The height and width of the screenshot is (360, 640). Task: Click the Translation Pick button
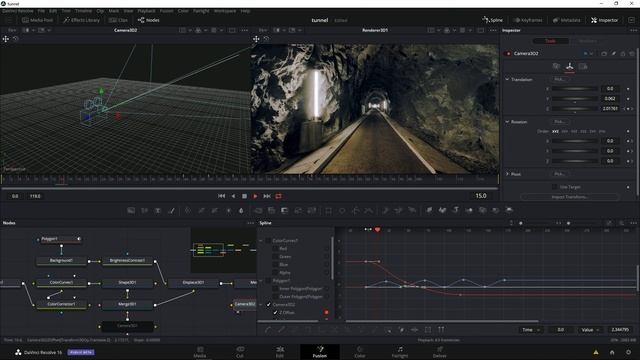point(559,80)
